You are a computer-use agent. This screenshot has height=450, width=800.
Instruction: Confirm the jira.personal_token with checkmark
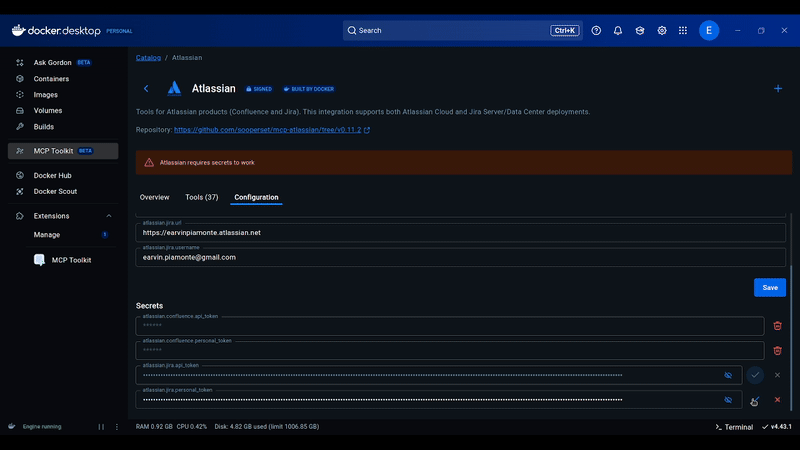[755, 400]
